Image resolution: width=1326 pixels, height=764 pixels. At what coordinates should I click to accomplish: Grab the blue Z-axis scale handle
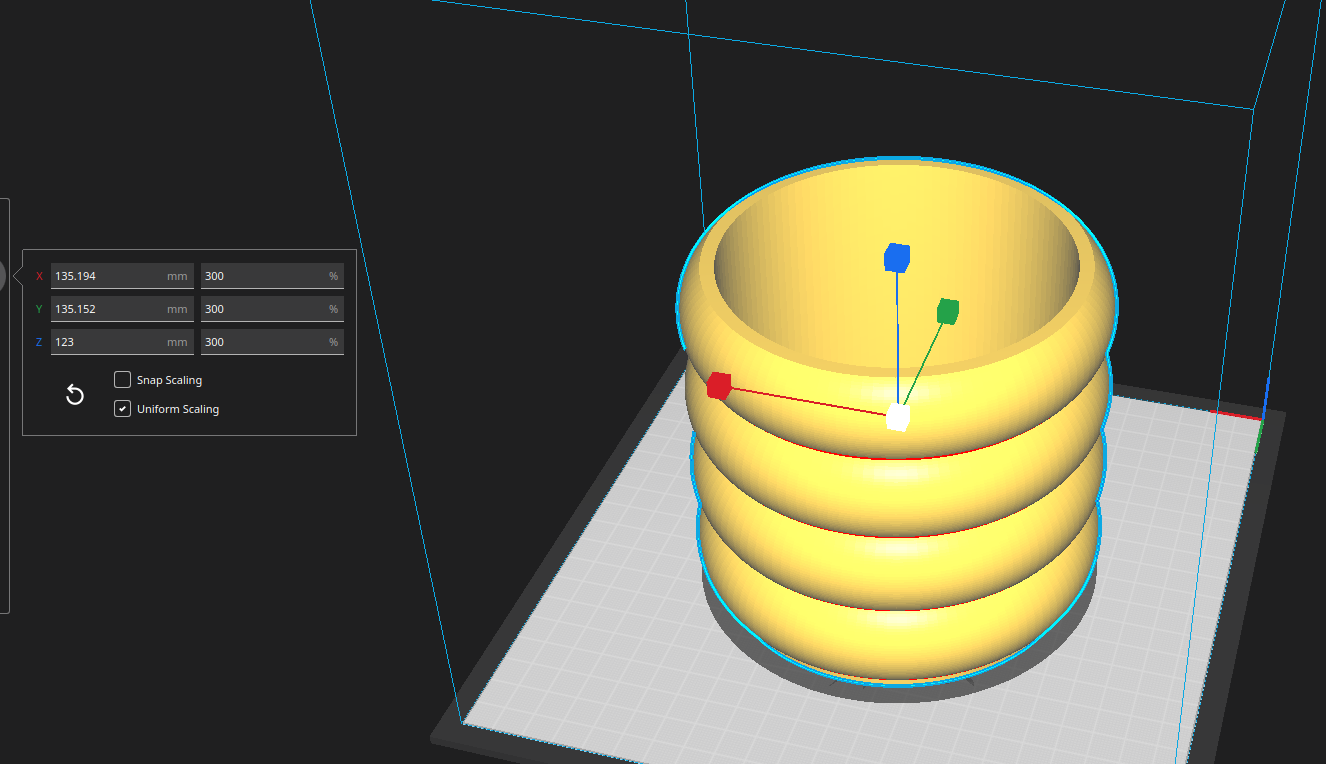point(897,258)
